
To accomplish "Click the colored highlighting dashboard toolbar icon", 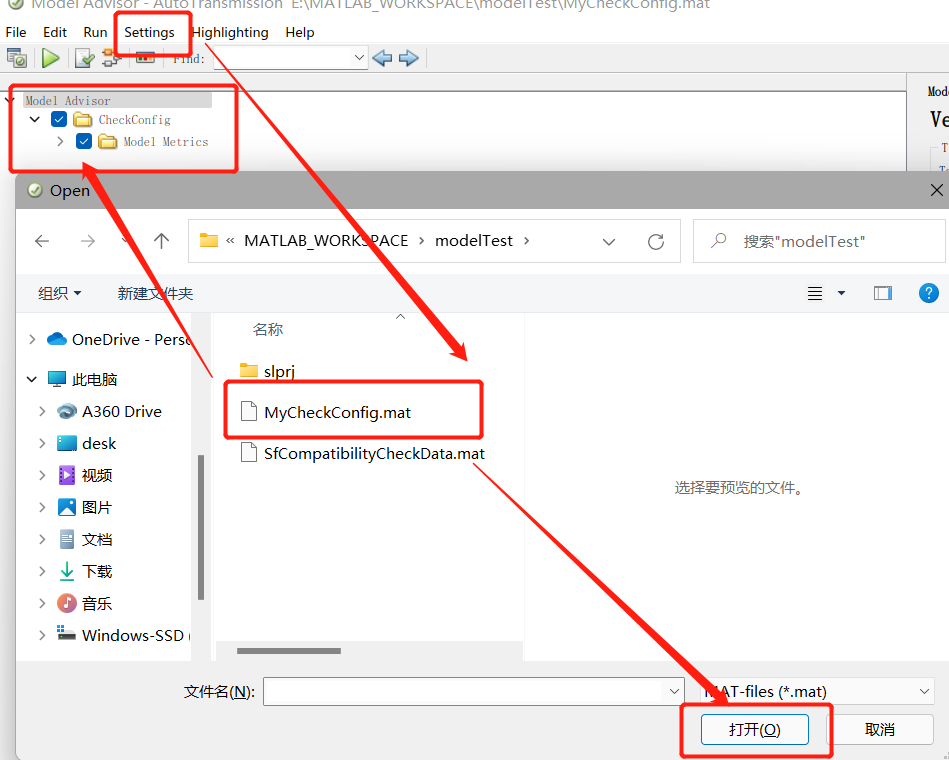I will (x=145, y=58).
